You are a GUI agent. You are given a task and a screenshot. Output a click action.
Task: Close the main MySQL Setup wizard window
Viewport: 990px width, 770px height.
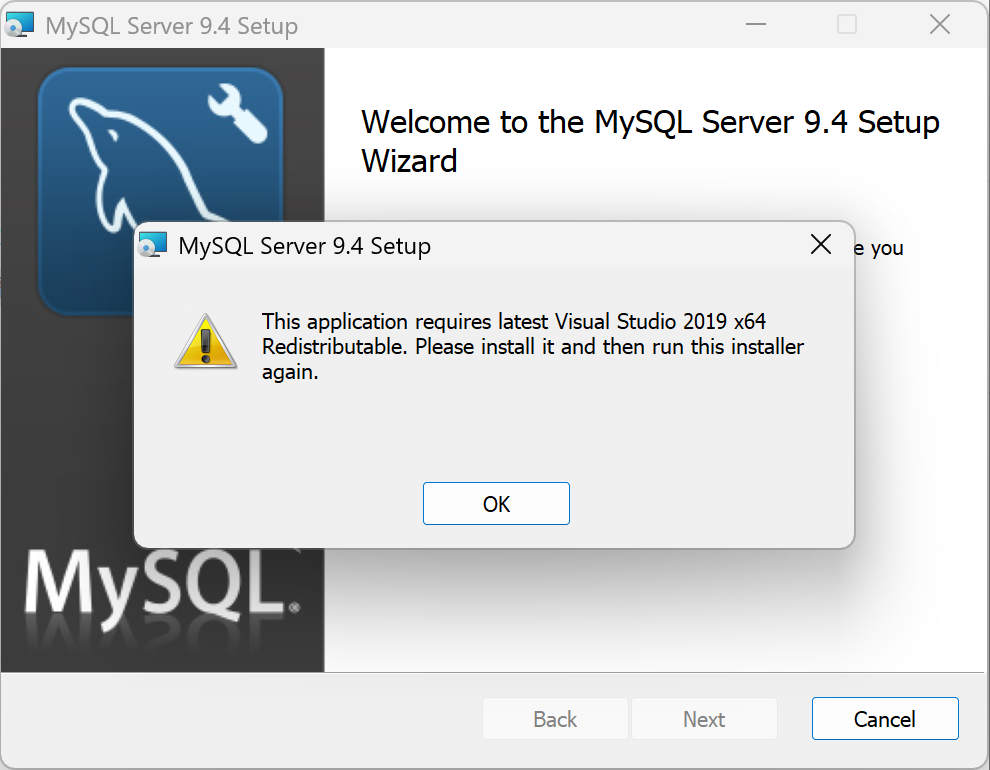(940, 25)
